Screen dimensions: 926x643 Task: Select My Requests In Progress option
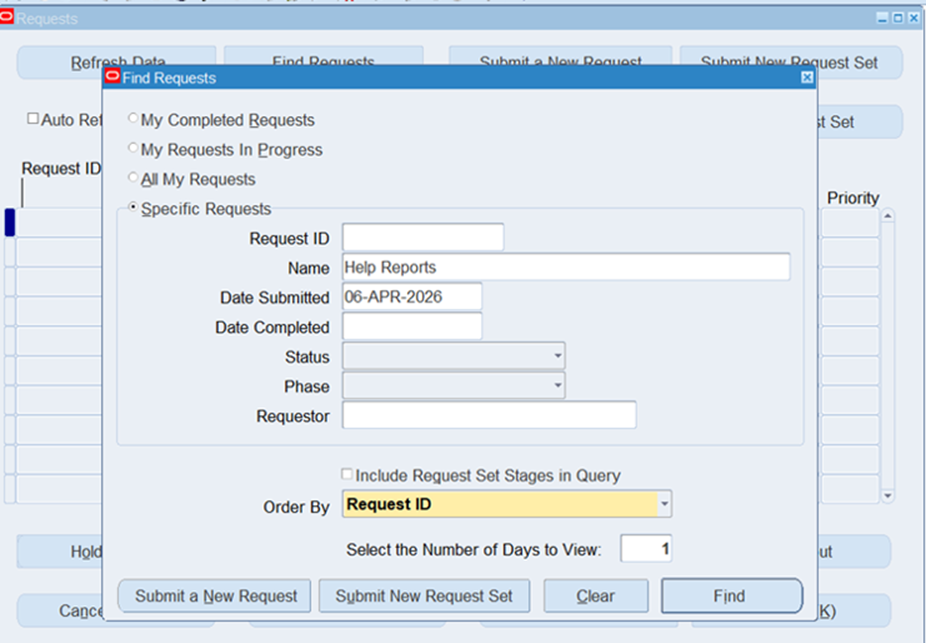pyautogui.click(x=133, y=149)
